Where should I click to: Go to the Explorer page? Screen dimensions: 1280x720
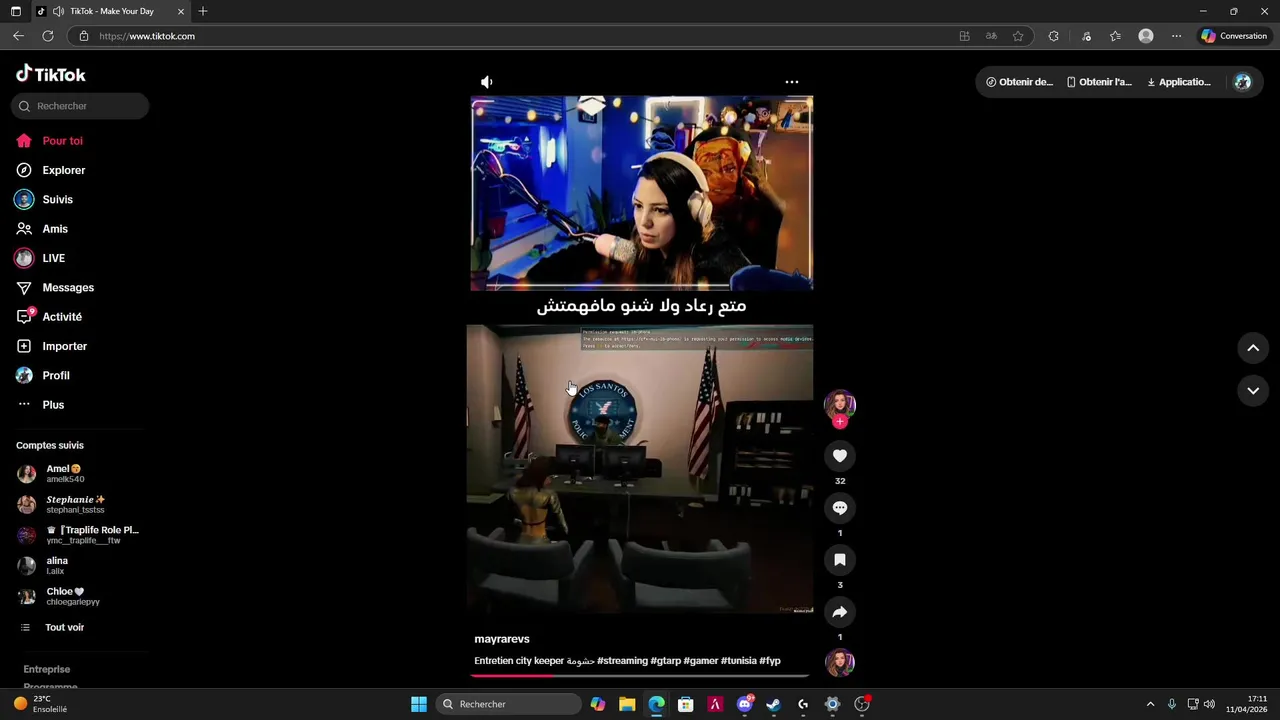pyautogui.click(x=63, y=170)
